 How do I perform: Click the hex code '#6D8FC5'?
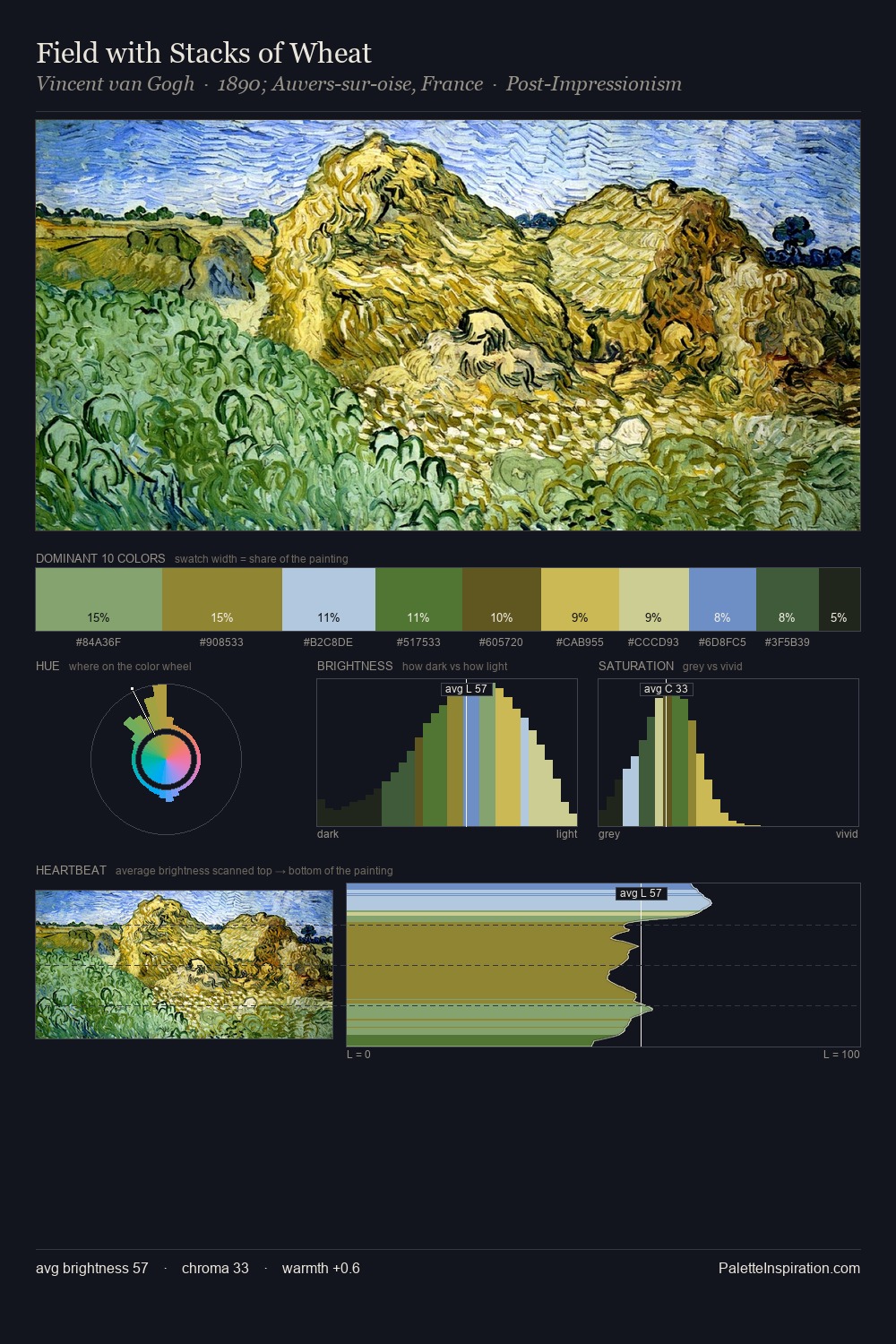click(x=722, y=642)
